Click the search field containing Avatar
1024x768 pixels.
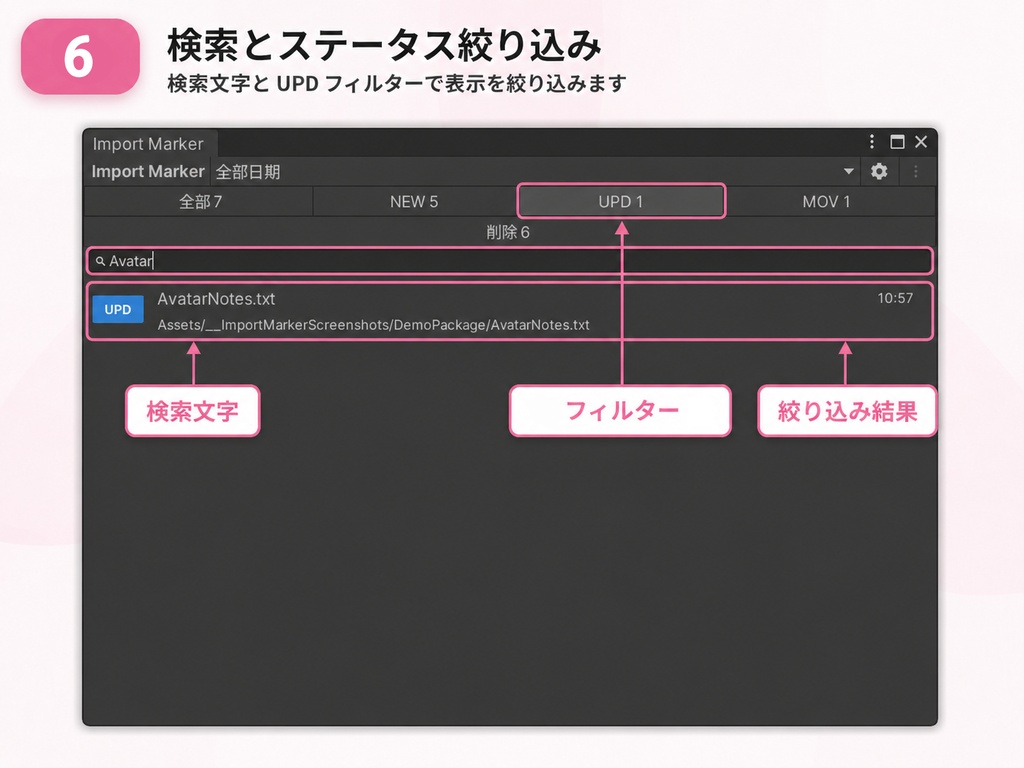[509, 261]
